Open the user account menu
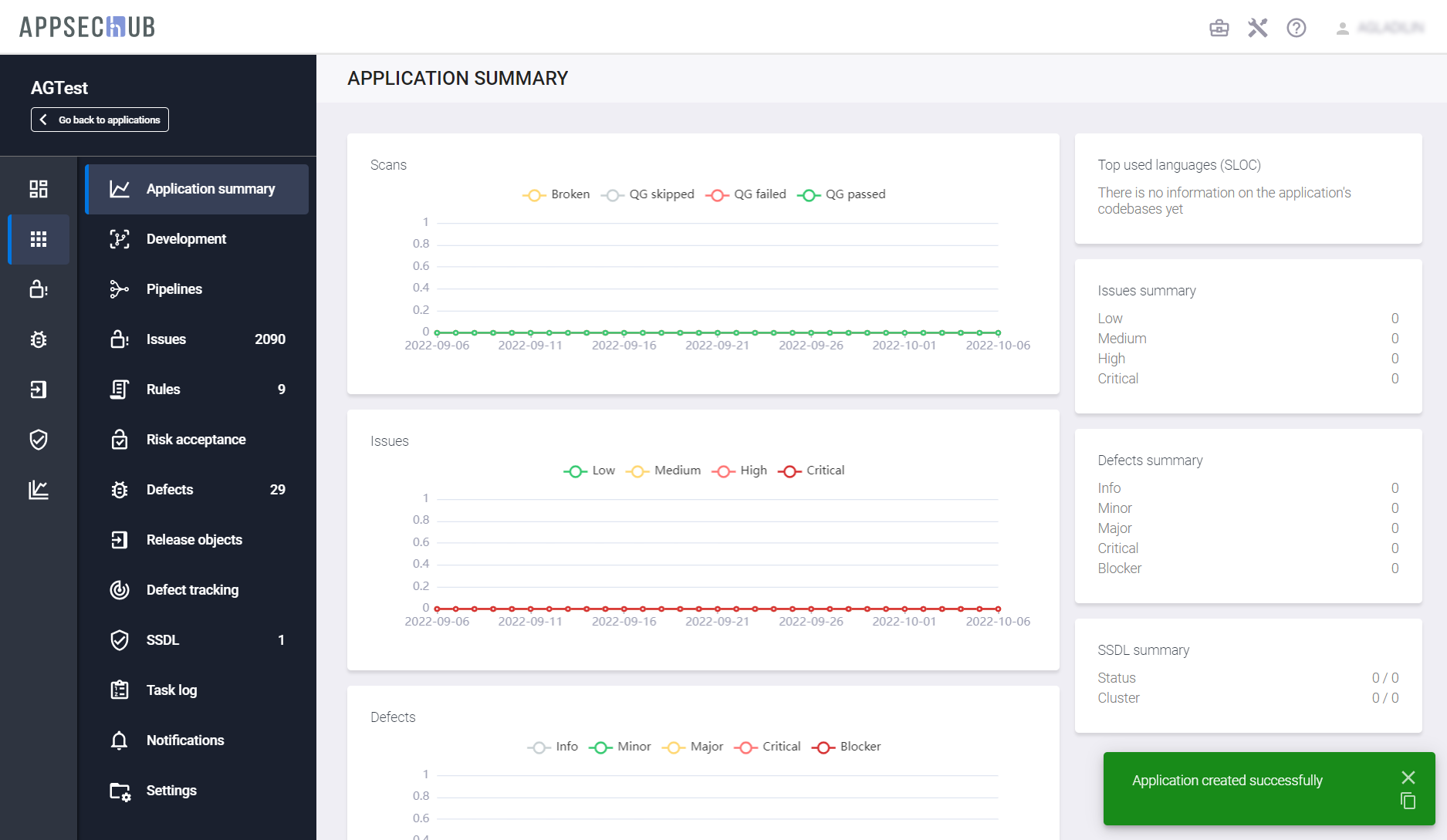1447x840 pixels. tap(1380, 29)
